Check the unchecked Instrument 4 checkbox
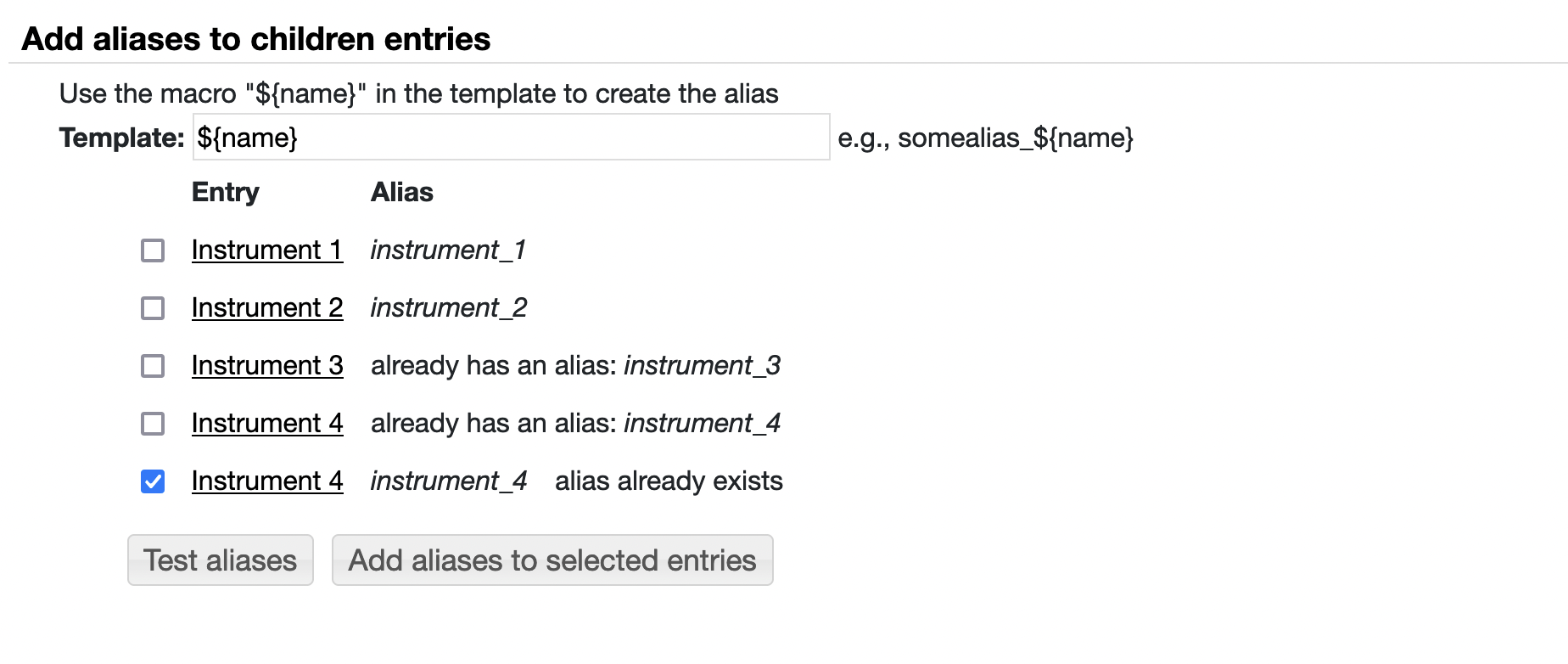The width and height of the screenshot is (1568, 664). (153, 424)
